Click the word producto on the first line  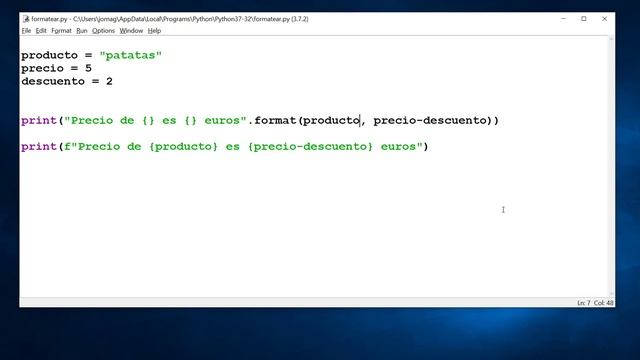49,55
